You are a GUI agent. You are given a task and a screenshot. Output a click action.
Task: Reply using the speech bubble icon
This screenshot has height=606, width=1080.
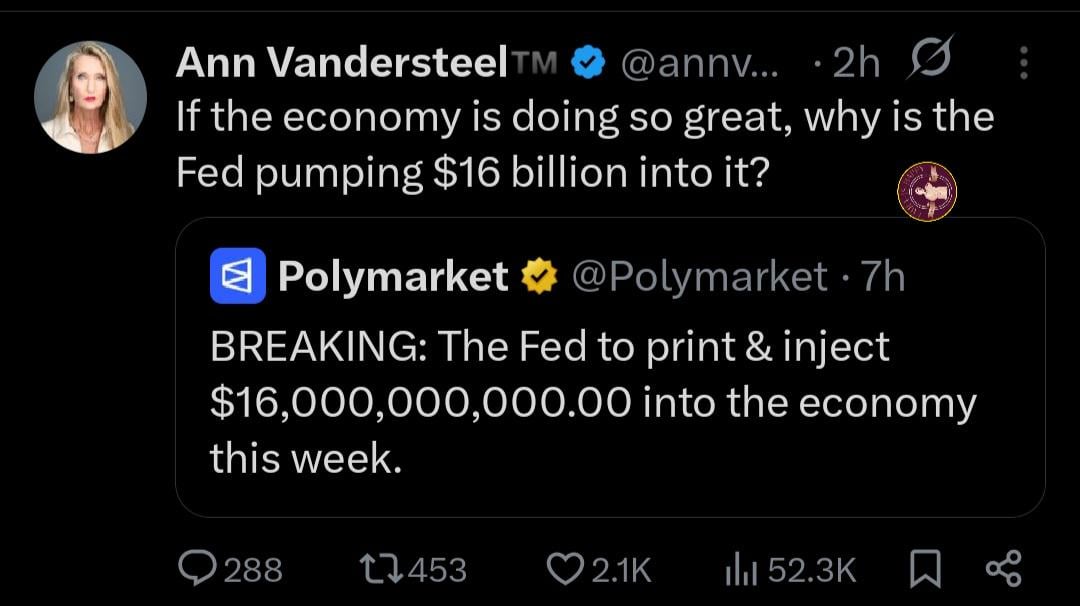196,569
